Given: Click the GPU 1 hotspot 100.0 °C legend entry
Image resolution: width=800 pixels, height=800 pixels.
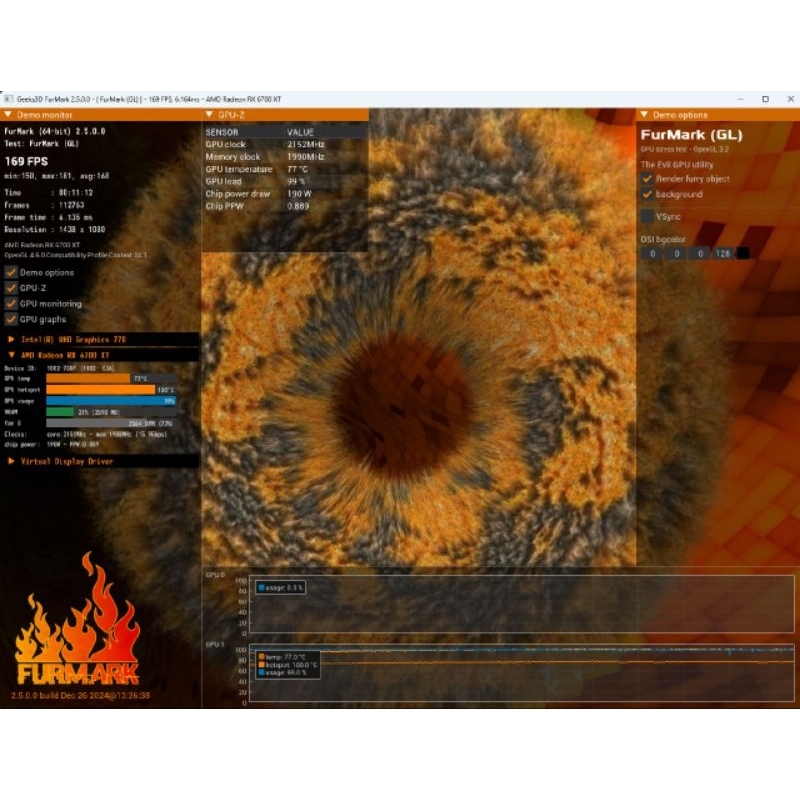Looking at the screenshot, I should point(288,665).
